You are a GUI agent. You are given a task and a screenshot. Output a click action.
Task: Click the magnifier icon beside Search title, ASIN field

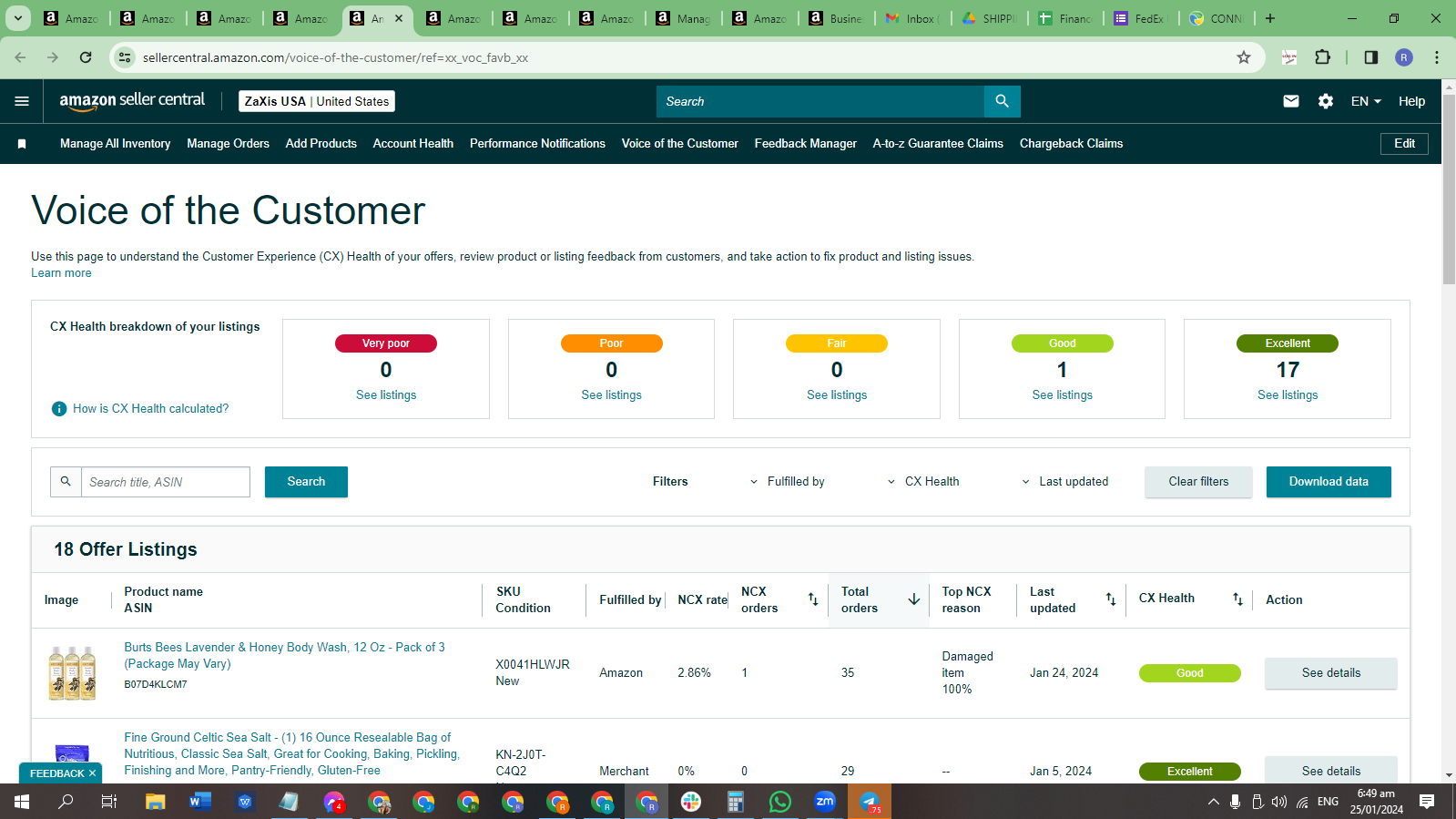(66, 482)
